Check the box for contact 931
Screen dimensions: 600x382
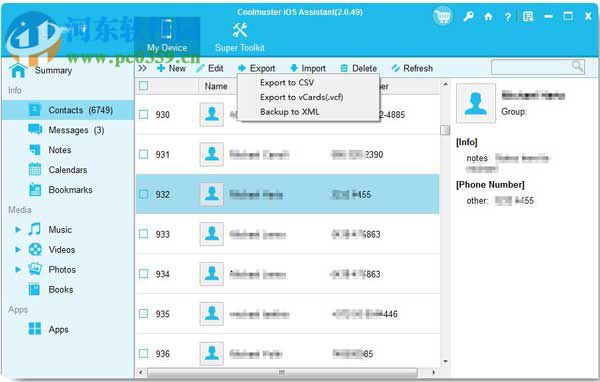[143, 154]
